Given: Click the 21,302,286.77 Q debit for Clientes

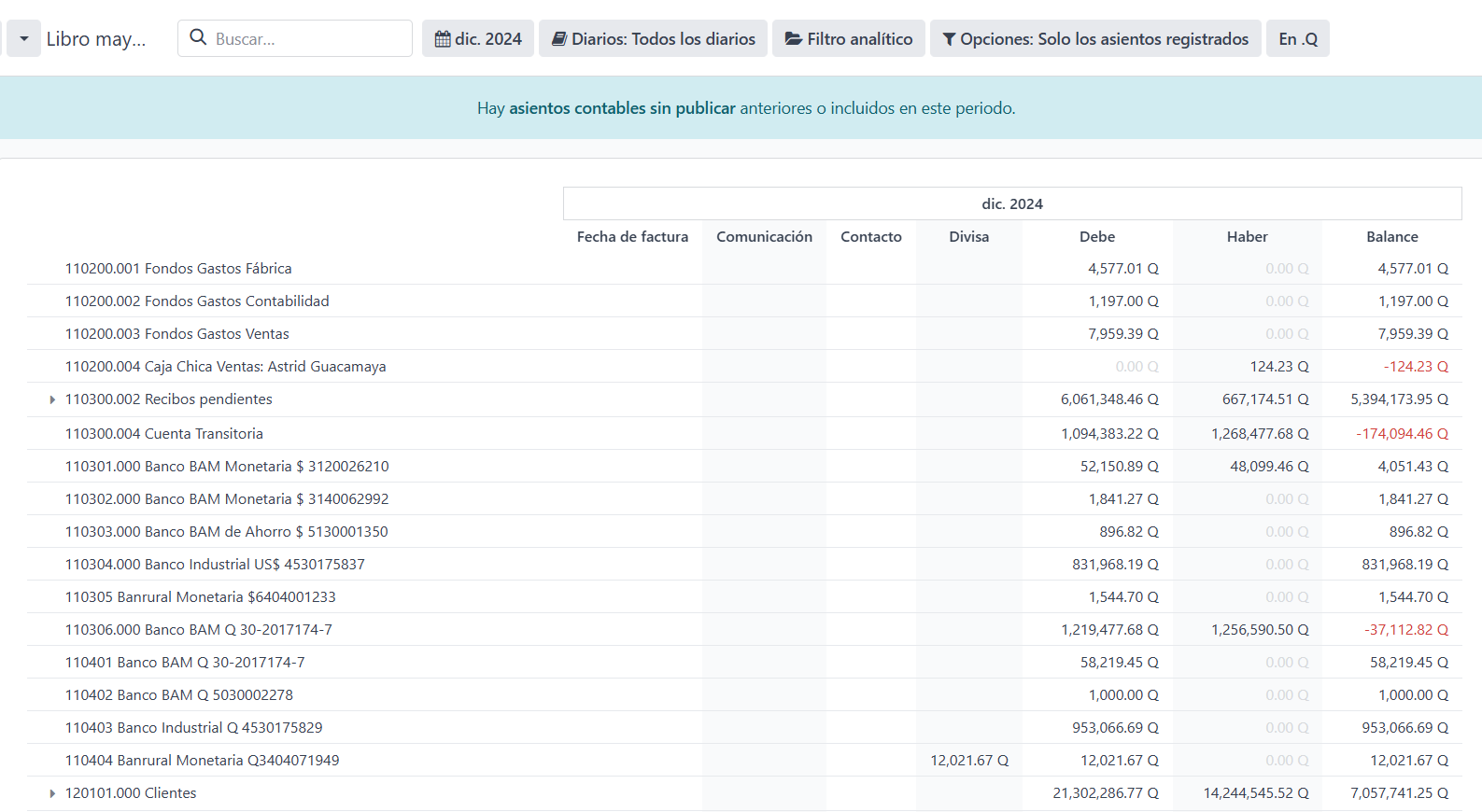Looking at the screenshot, I should point(1106,793).
